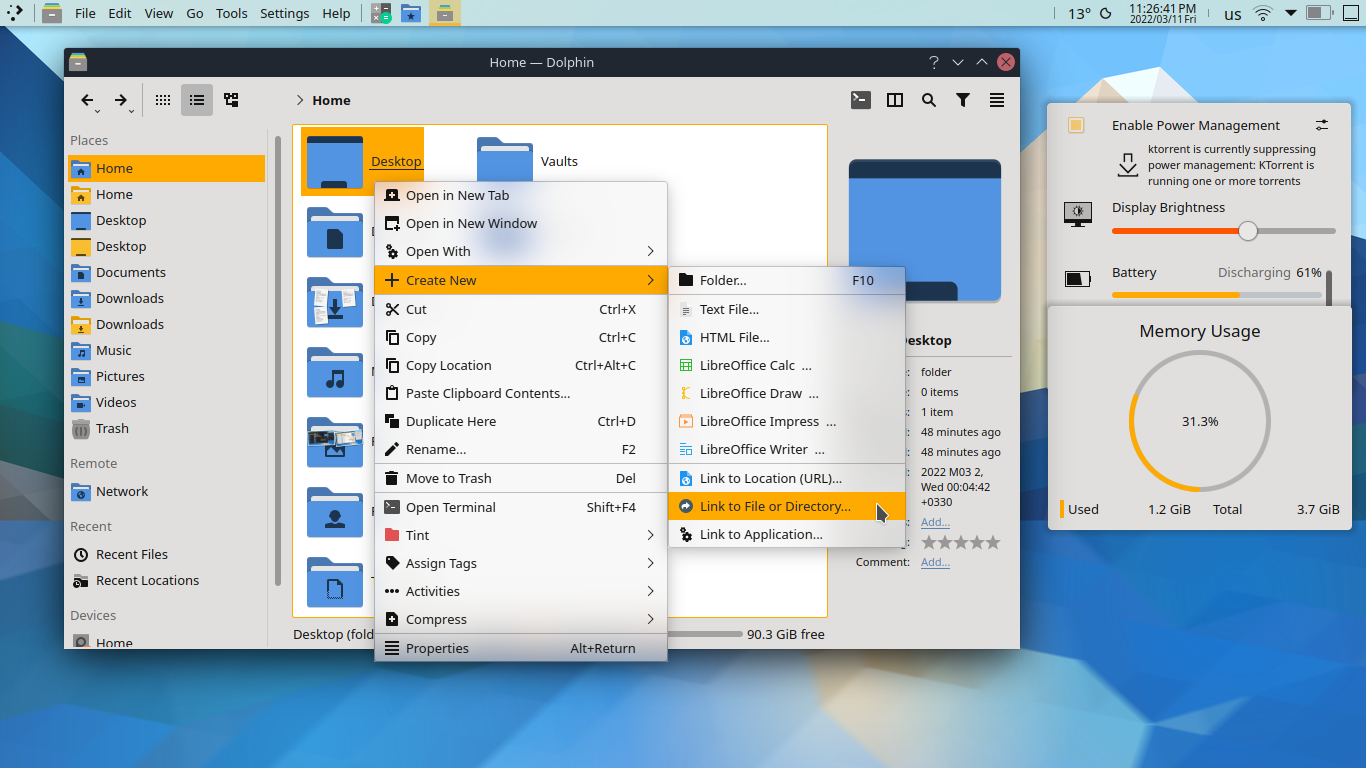Select Move to Trash
The width and height of the screenshot is (1366, 768).
[x=520, y=478]
